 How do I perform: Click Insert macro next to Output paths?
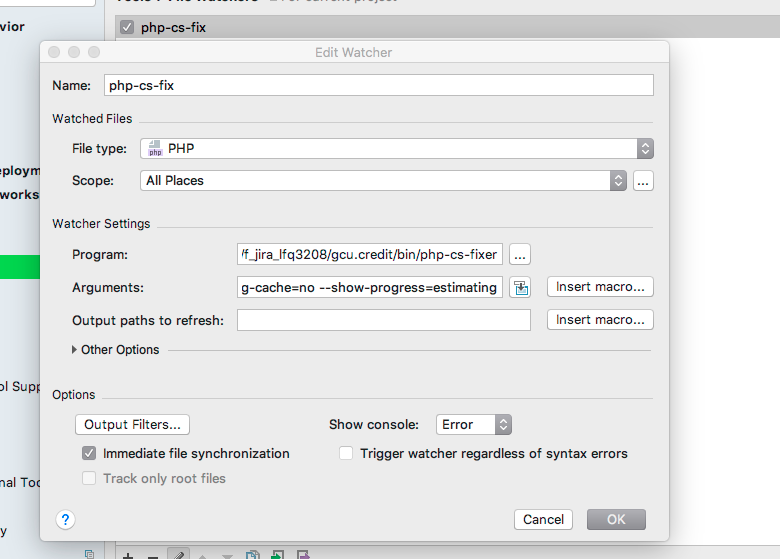[600, 320]
